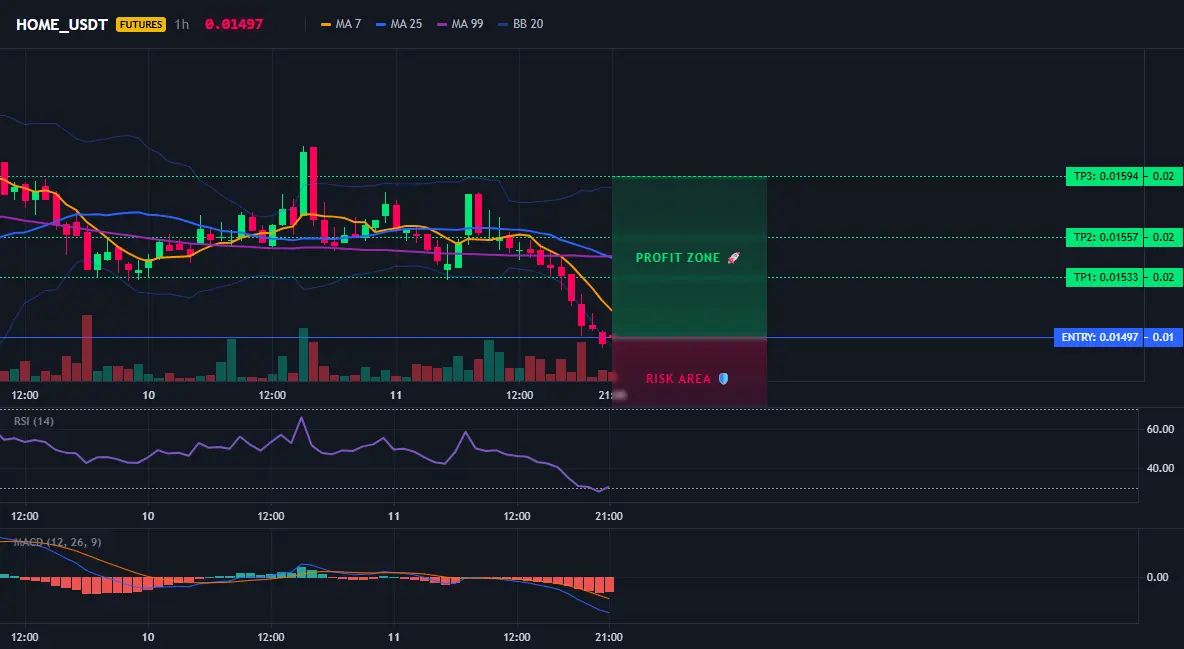This screenshot has width=1184, height=649.
Task: Click the HOME_USDT symbol name
Action: (x=62, y=24)
